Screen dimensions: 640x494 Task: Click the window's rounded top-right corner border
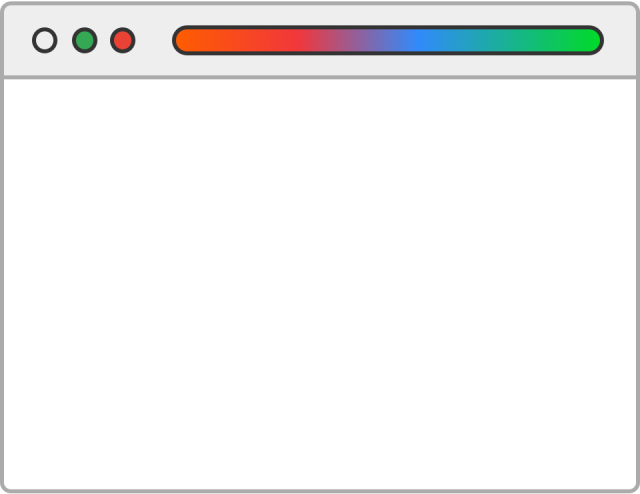(x=635, y=6)
